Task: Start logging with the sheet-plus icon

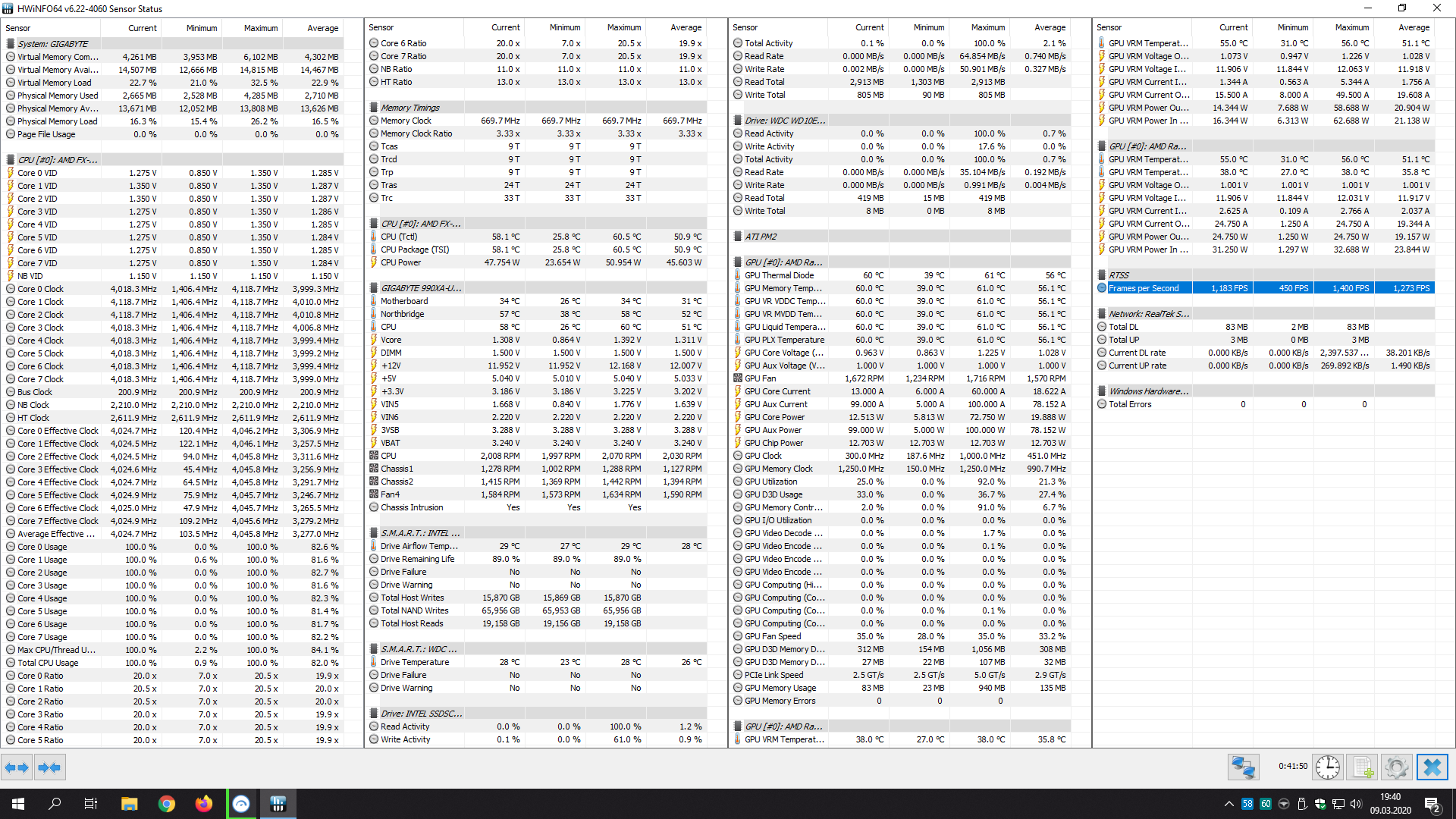Action: [1363, 767]
